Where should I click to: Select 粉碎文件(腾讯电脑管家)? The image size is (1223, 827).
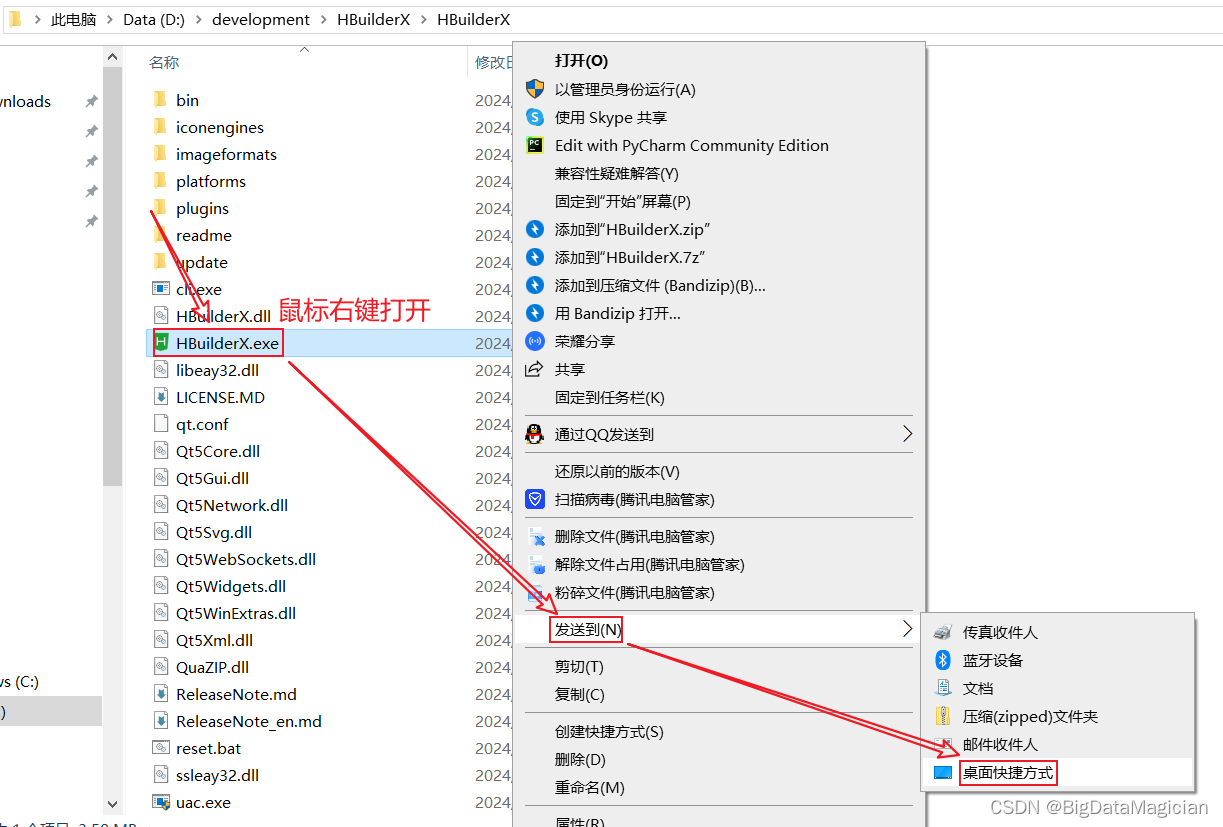[635, 592]
